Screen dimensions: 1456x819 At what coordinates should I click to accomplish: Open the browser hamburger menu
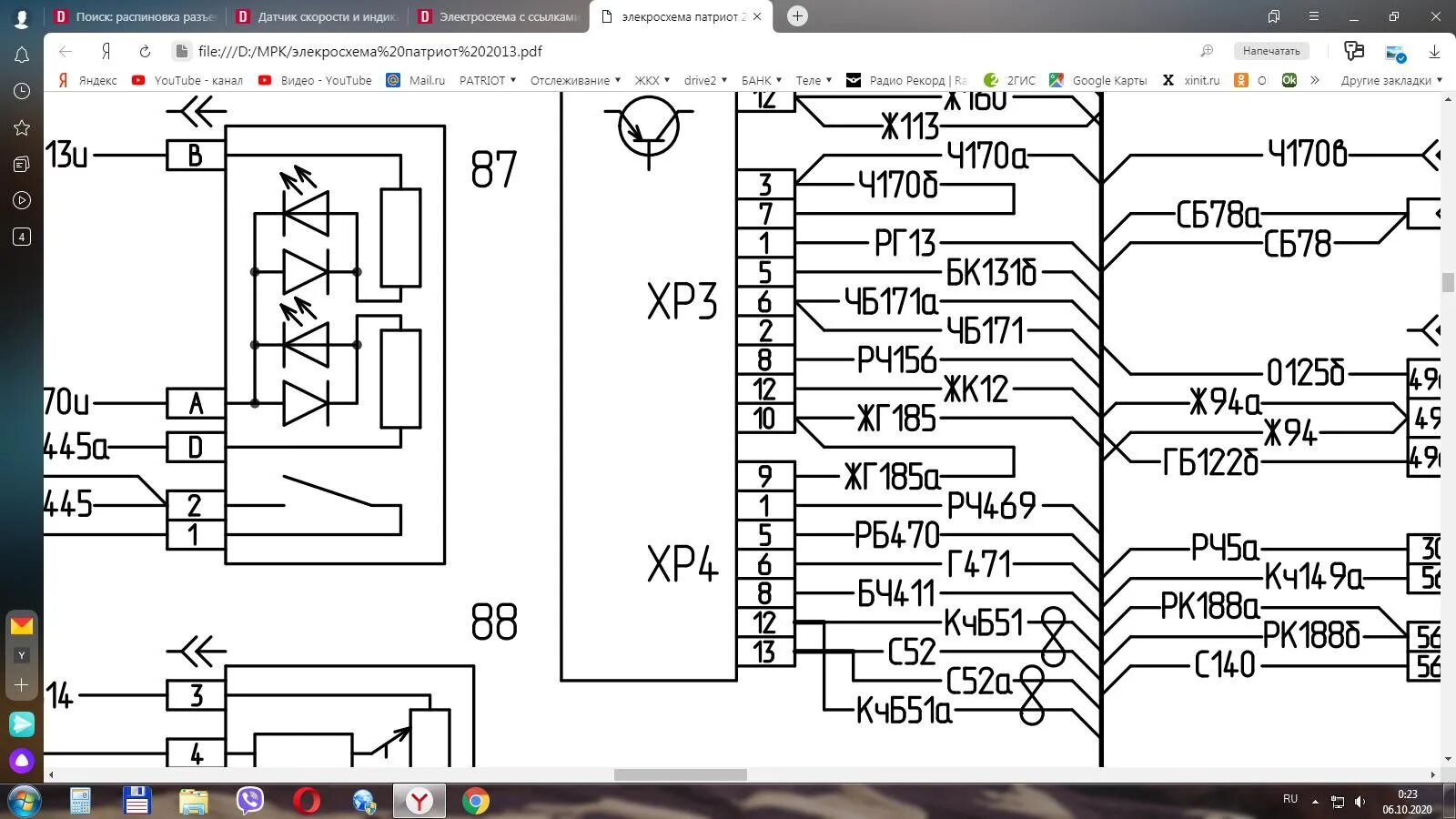(1314, 16)
